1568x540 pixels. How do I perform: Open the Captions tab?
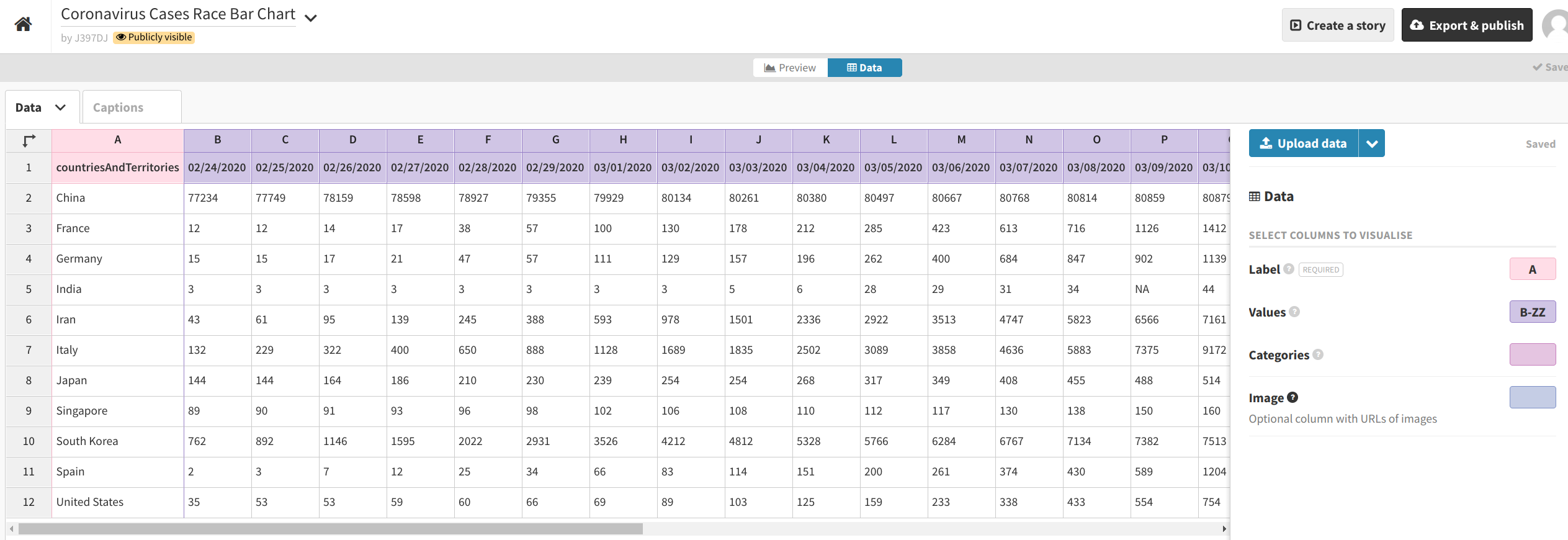[119, 107]
